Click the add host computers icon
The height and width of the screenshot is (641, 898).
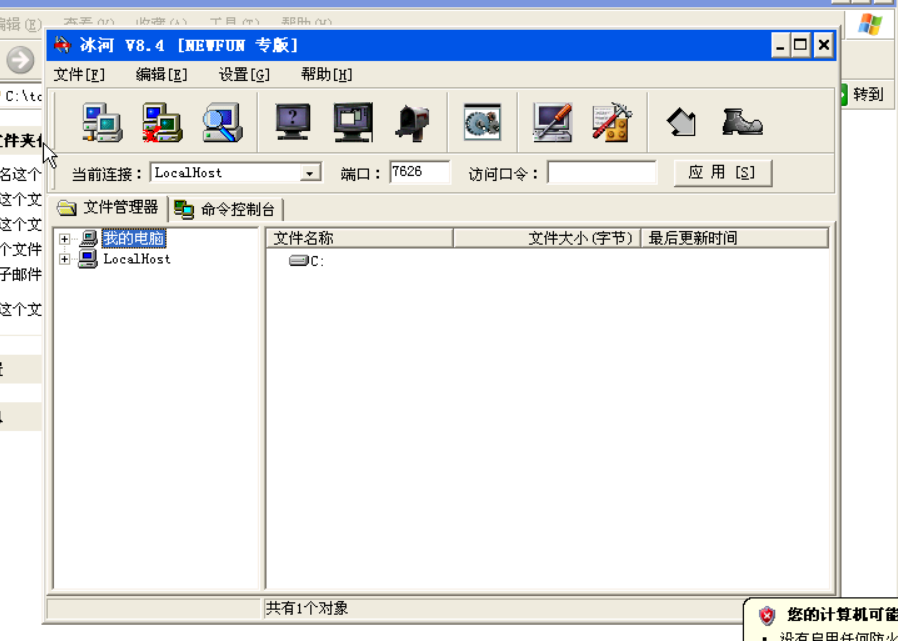103,122
